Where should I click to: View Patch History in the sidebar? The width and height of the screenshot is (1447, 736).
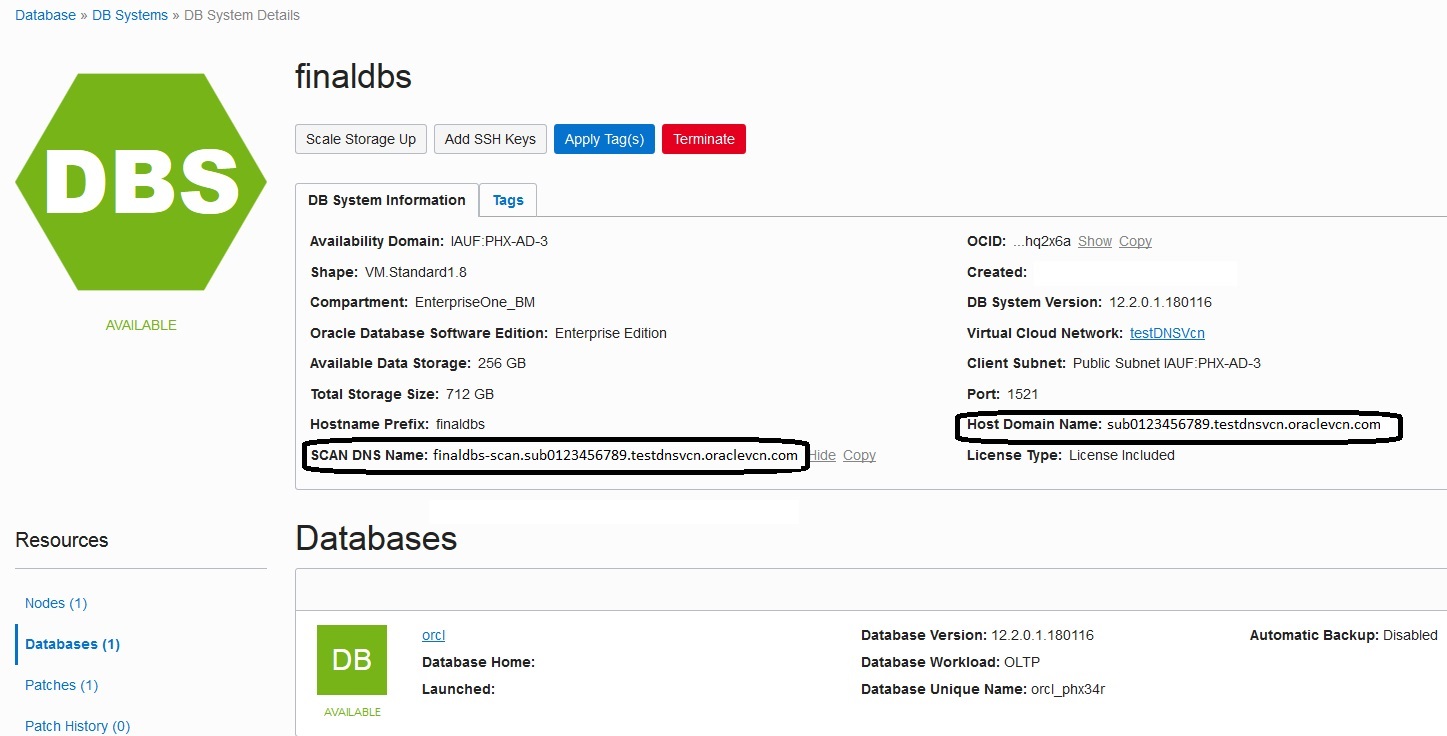click(x=77, y=725)
